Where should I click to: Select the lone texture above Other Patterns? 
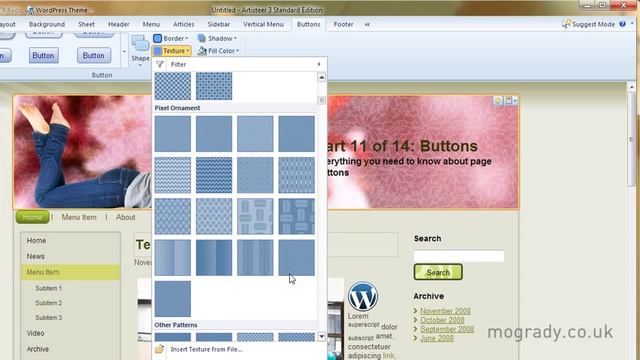[x=173, y=299]
